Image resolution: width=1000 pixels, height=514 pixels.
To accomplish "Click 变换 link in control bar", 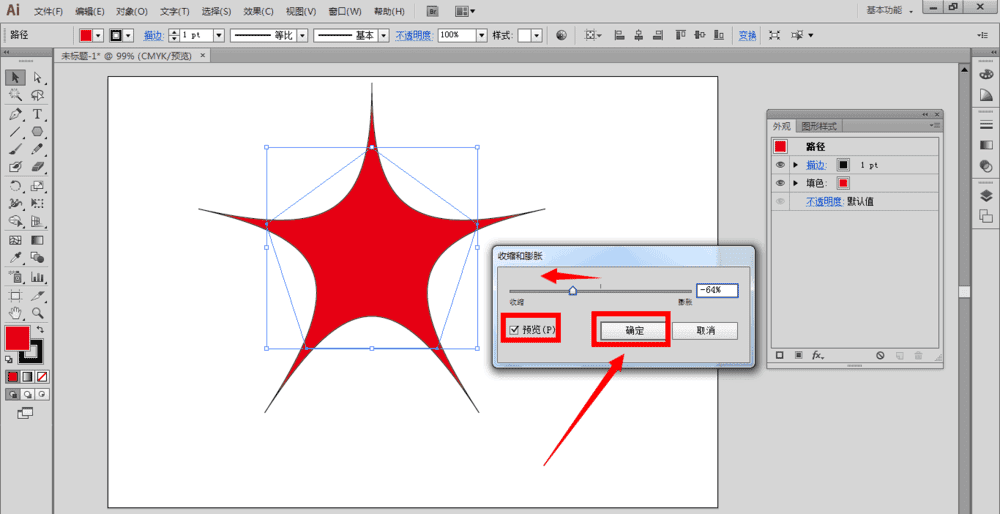I will pos(747,36).
